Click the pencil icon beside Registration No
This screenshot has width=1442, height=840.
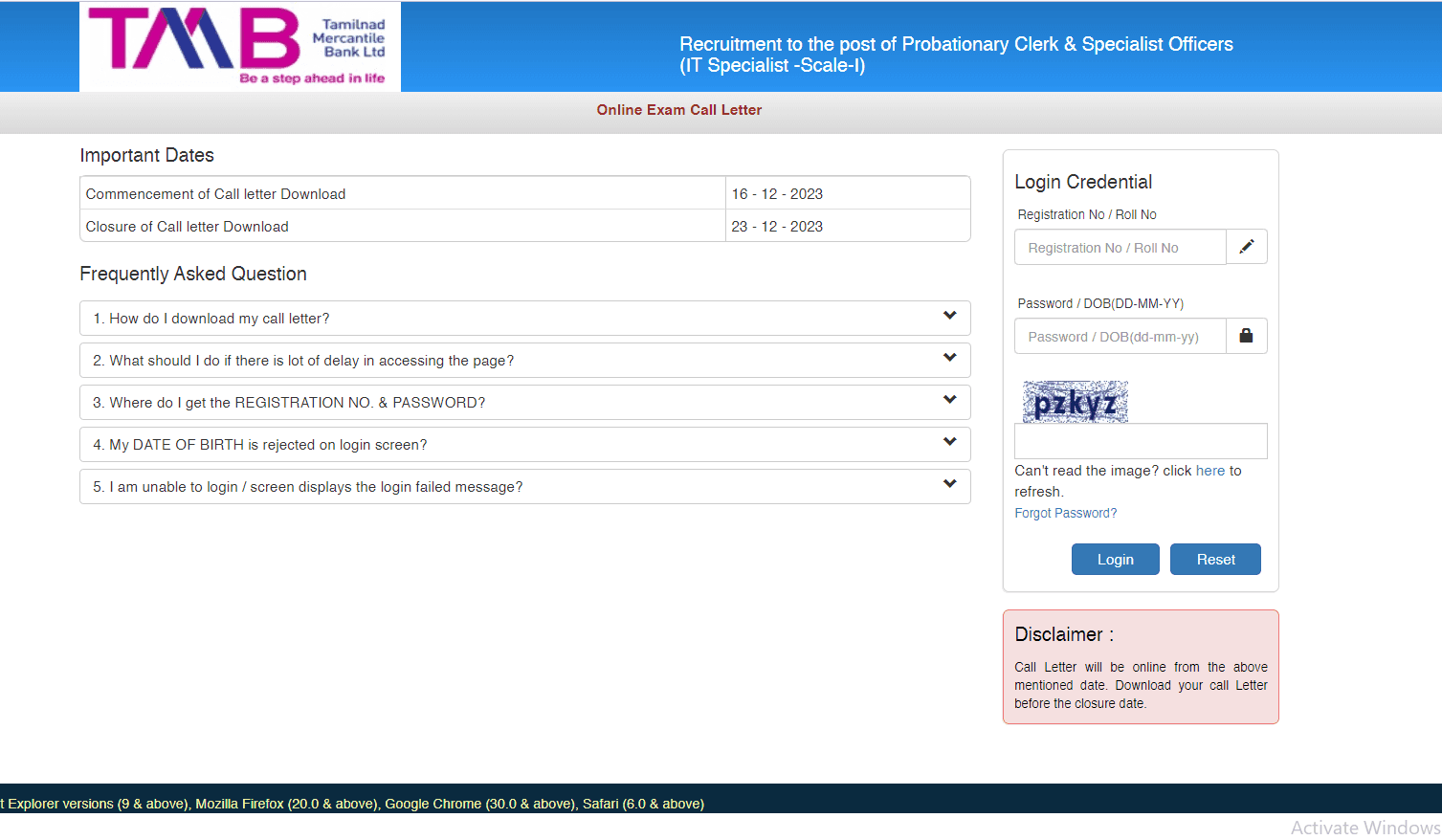(1246, 247)
